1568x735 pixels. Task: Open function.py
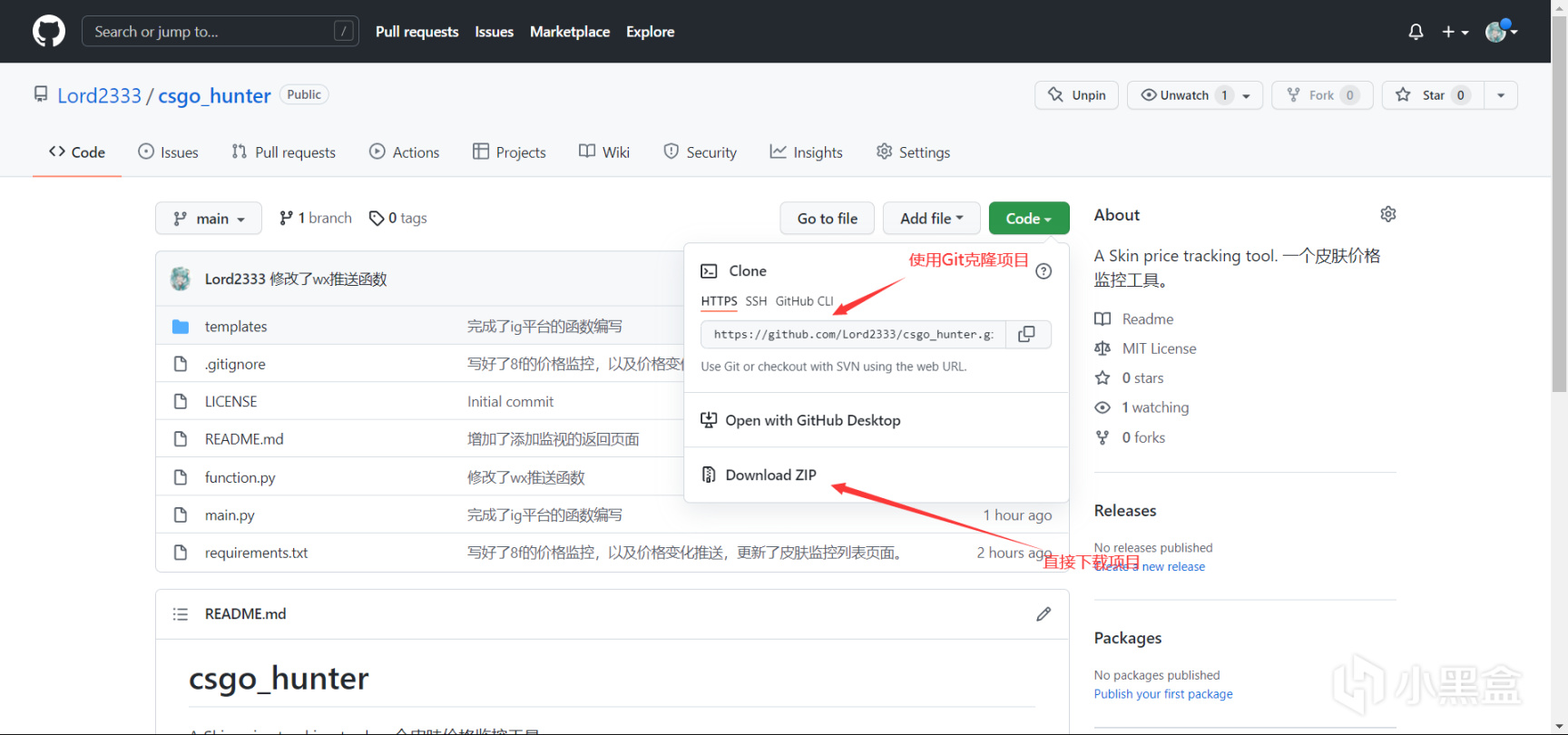point(240,477)
